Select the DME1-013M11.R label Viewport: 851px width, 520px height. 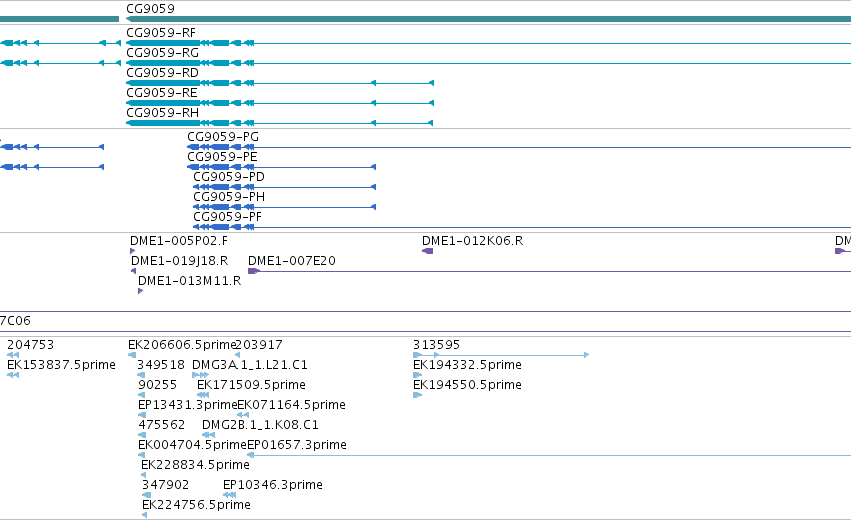tap(189, 281)
